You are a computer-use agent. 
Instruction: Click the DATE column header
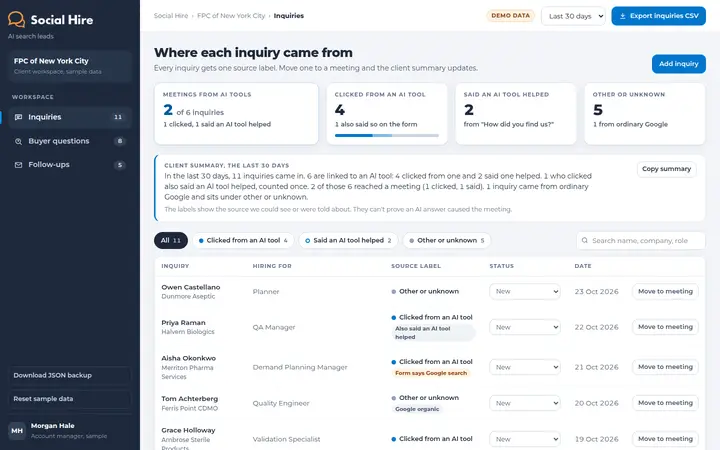pyautogui.click(x=583, y=266)
